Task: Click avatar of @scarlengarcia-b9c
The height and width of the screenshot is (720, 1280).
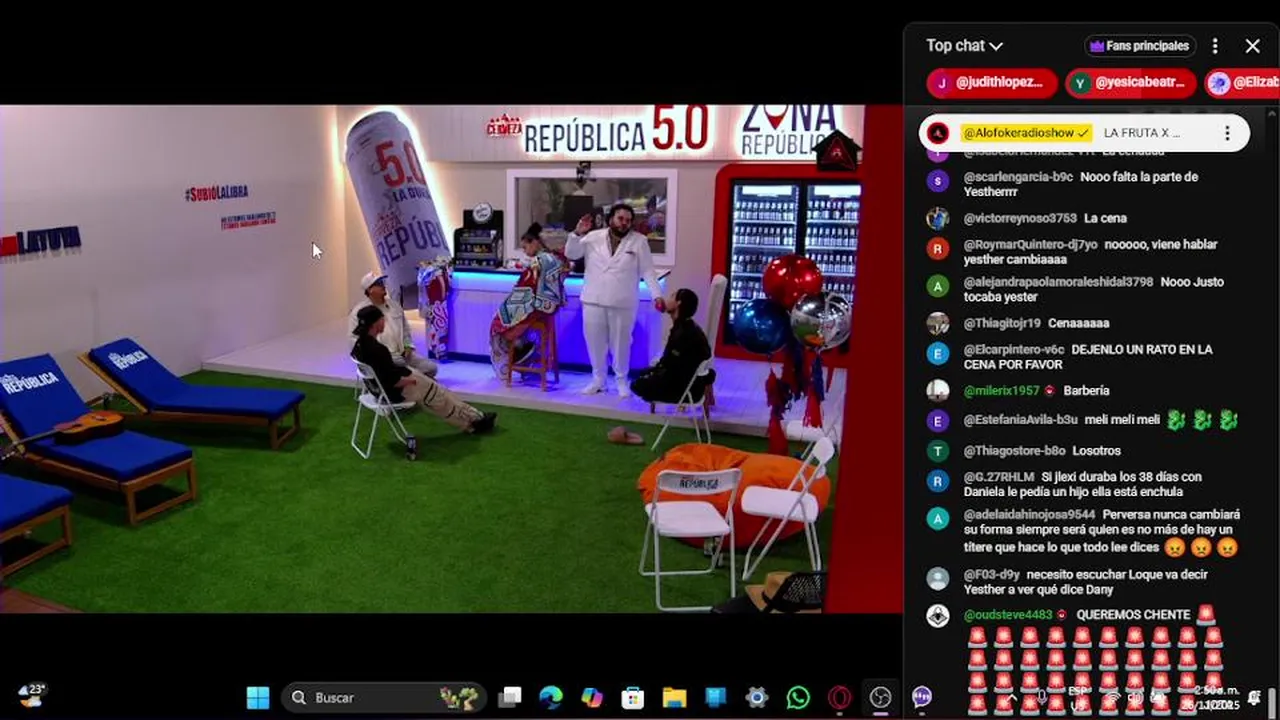Action: (x=937, y=181)
